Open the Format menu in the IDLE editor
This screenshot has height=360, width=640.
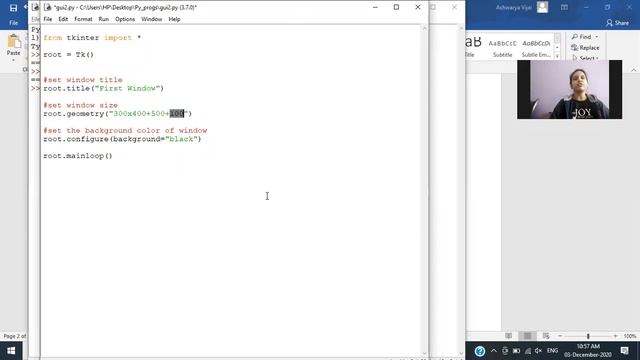coord(83,19)
